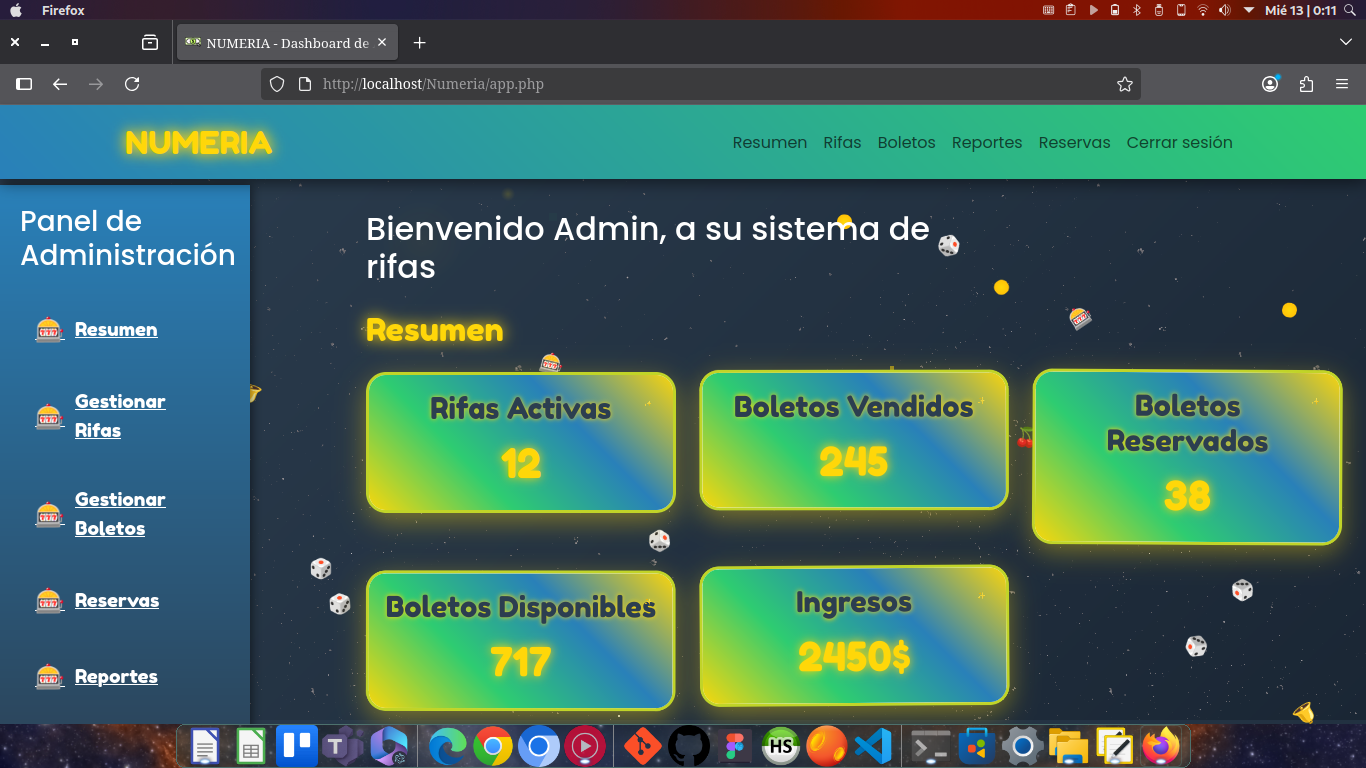Select Reservas in the admin sidebar
The image size is (1366, 768).
tap(117, 600)
